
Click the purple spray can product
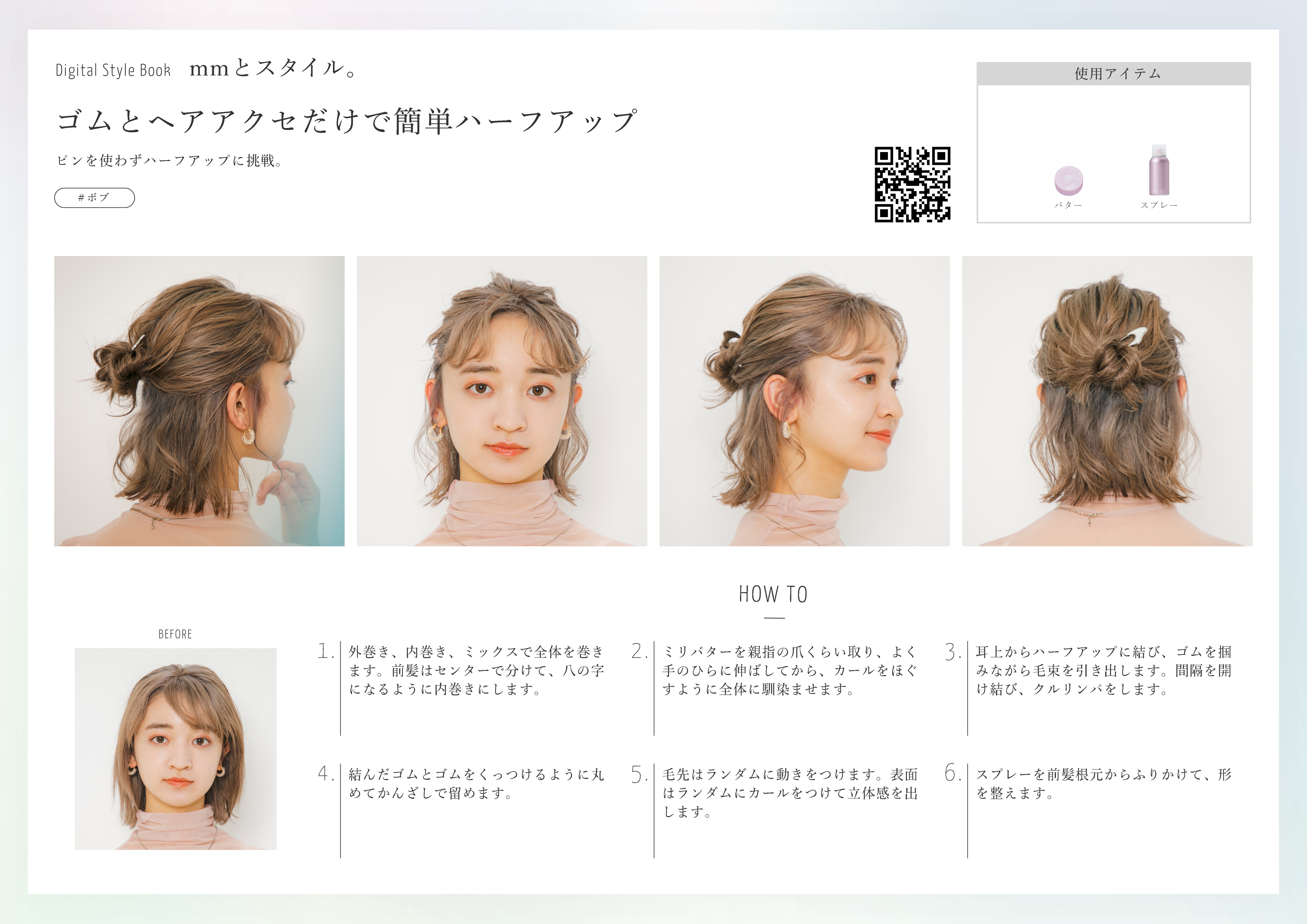pyautogui.click(x=1158, y=170)
